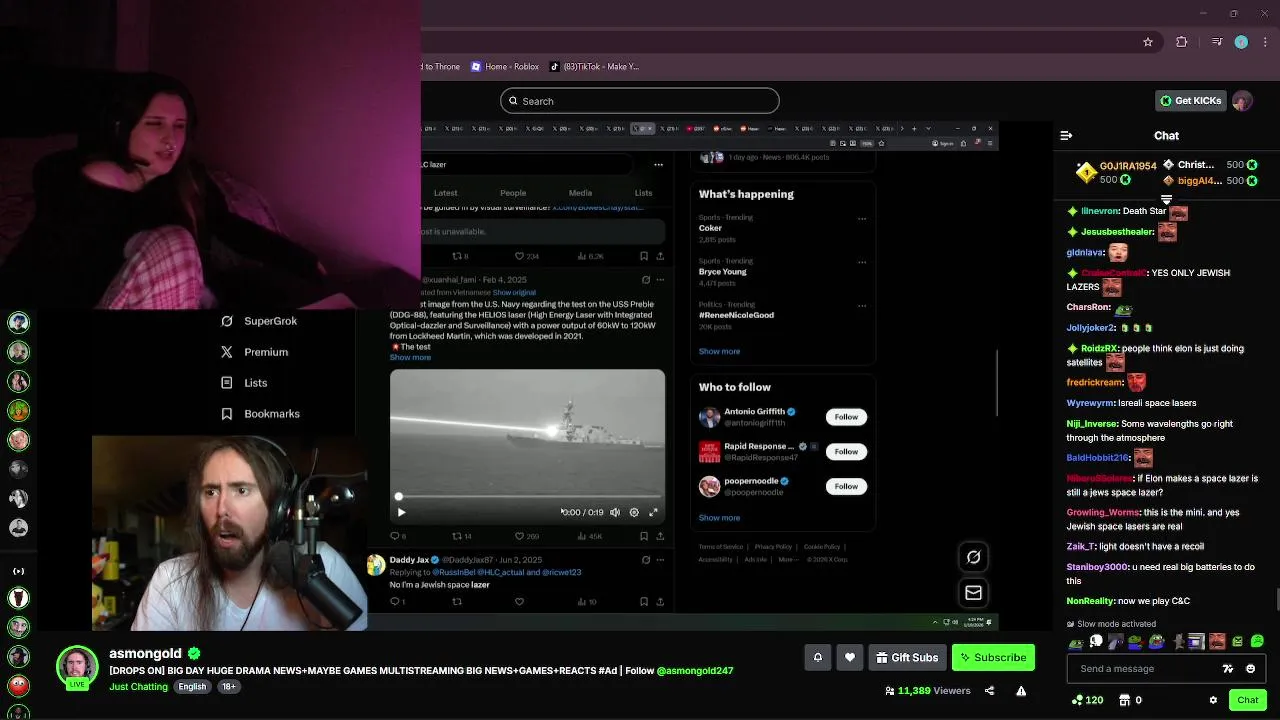The height and width of the screenshot is (720, 1280).
Task: Open Bookmarks in X sidebar
Action: 260,414
